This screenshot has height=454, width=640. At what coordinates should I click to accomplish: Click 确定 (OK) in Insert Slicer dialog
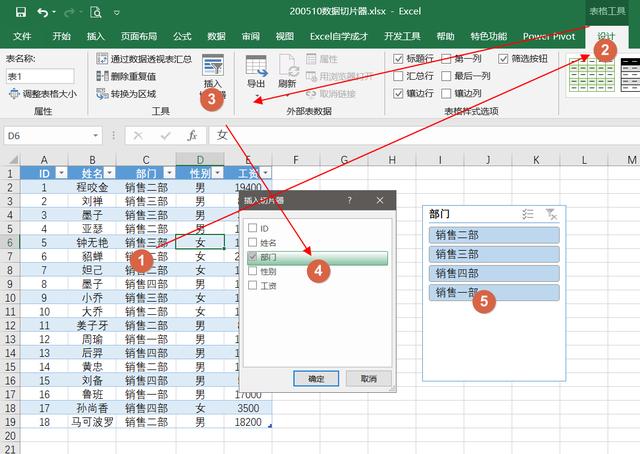(x=316, y=378)
